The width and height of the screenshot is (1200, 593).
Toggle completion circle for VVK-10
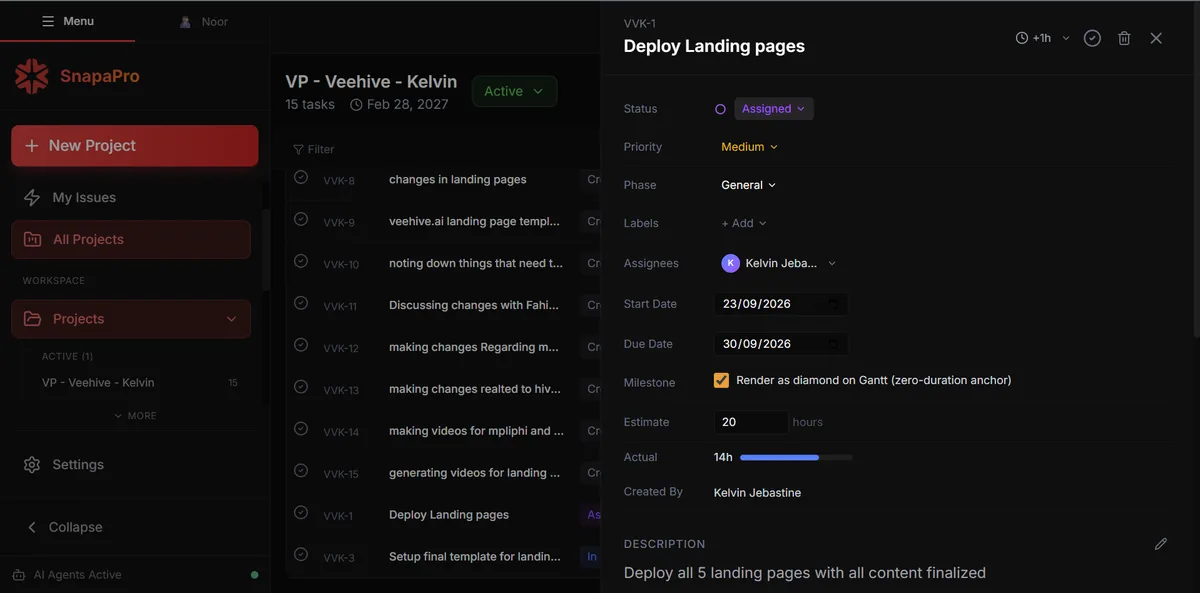tap(301, 261)
